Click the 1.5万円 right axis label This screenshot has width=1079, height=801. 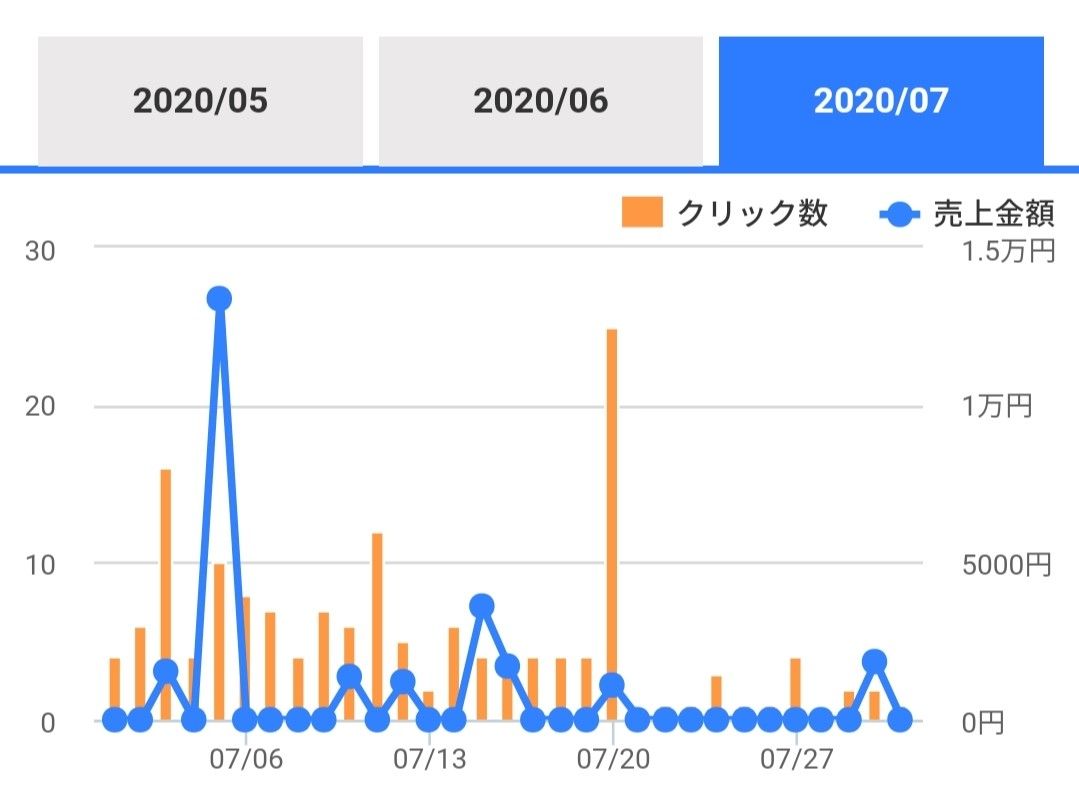(x=1008, y=249)
